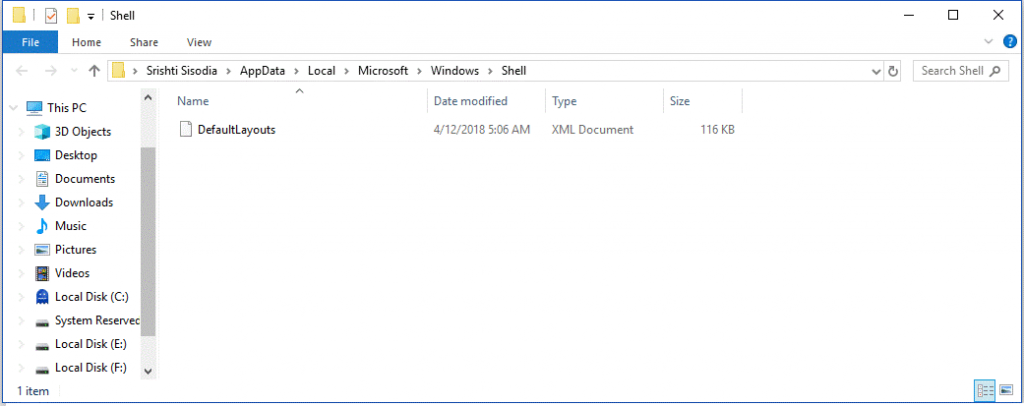
Task: Open Local Disk (E:) in navigation pane
Action: pos(91,344)
